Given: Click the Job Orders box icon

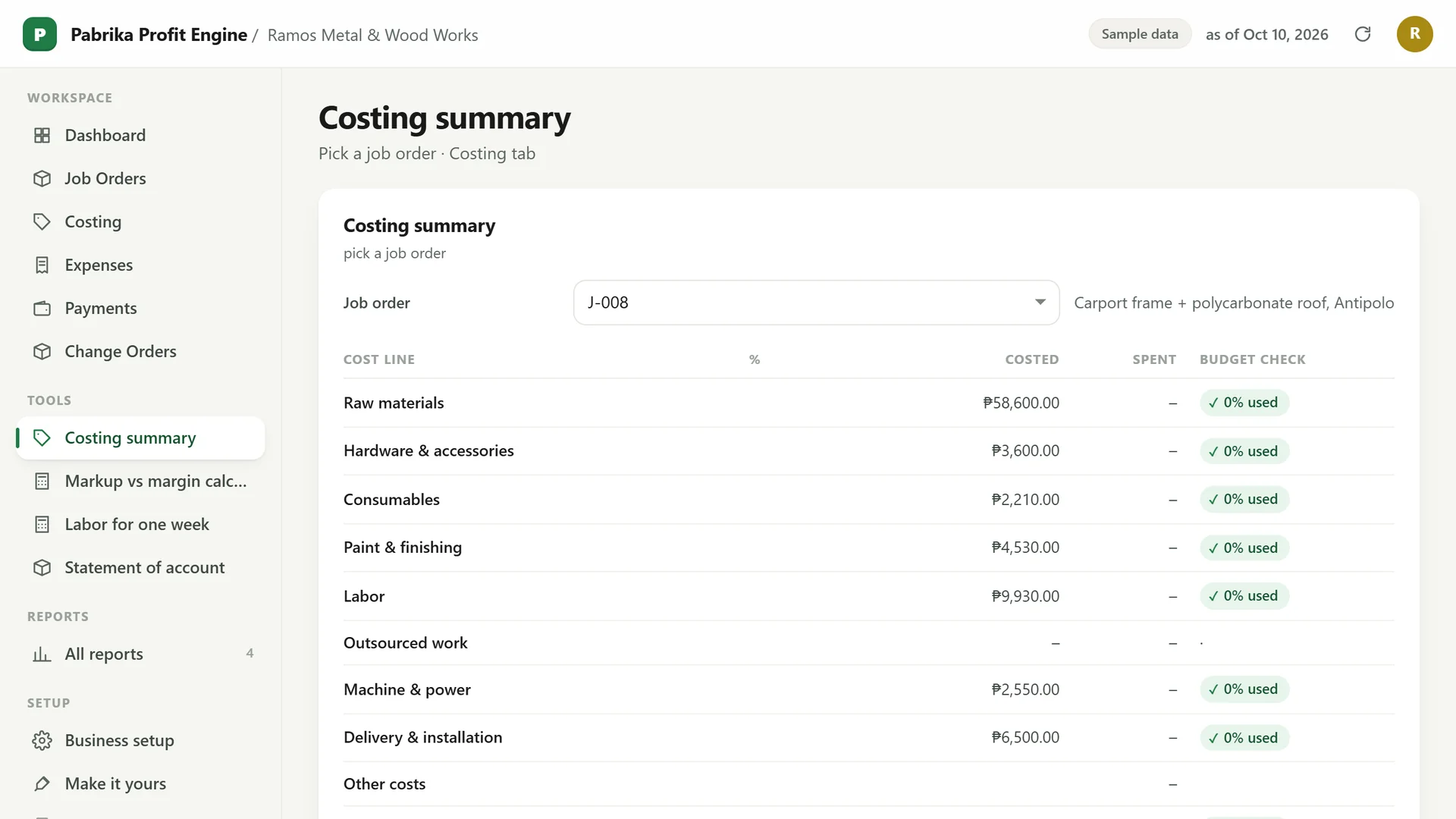Looking at the screenshot, I should 42,178.
